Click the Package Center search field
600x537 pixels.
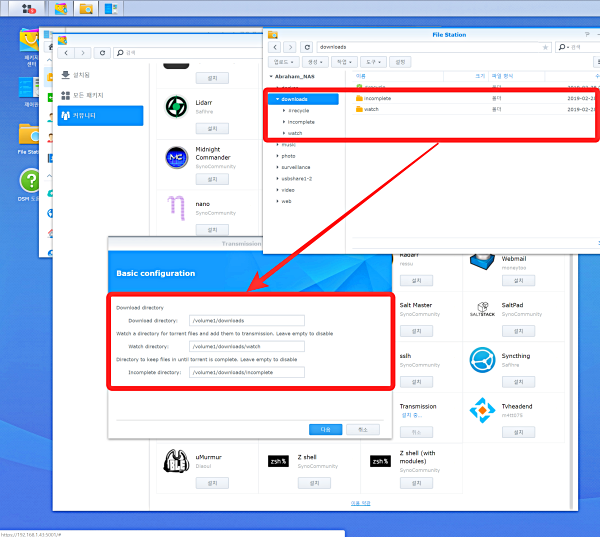pos(188,53)
